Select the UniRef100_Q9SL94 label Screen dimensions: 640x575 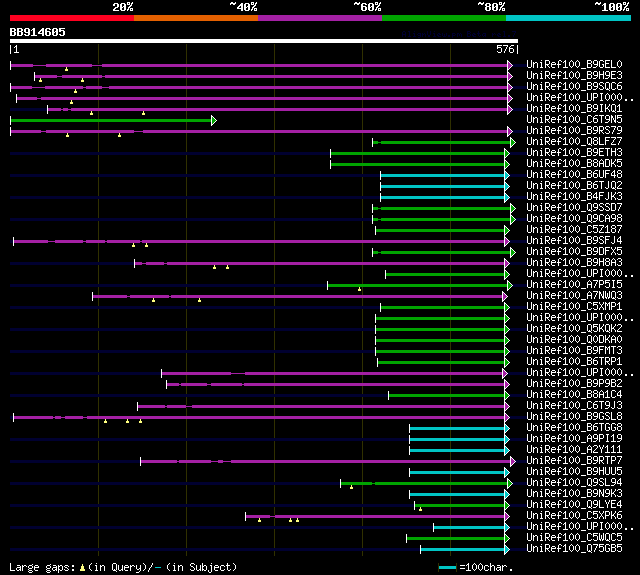pyautogui.click(x=574, y=483)
